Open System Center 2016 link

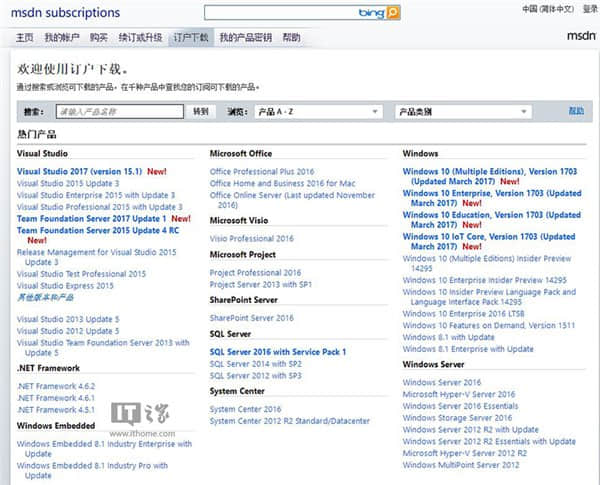[245, 409]
